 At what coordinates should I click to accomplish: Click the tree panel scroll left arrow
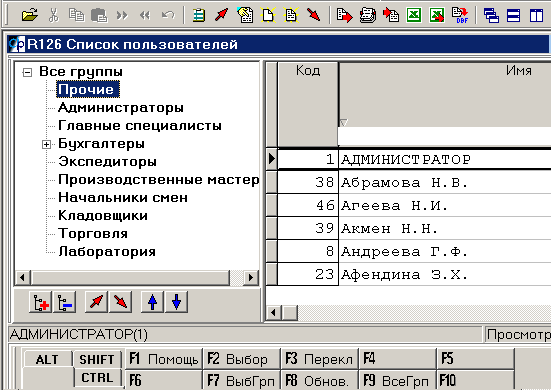point(22,278)
